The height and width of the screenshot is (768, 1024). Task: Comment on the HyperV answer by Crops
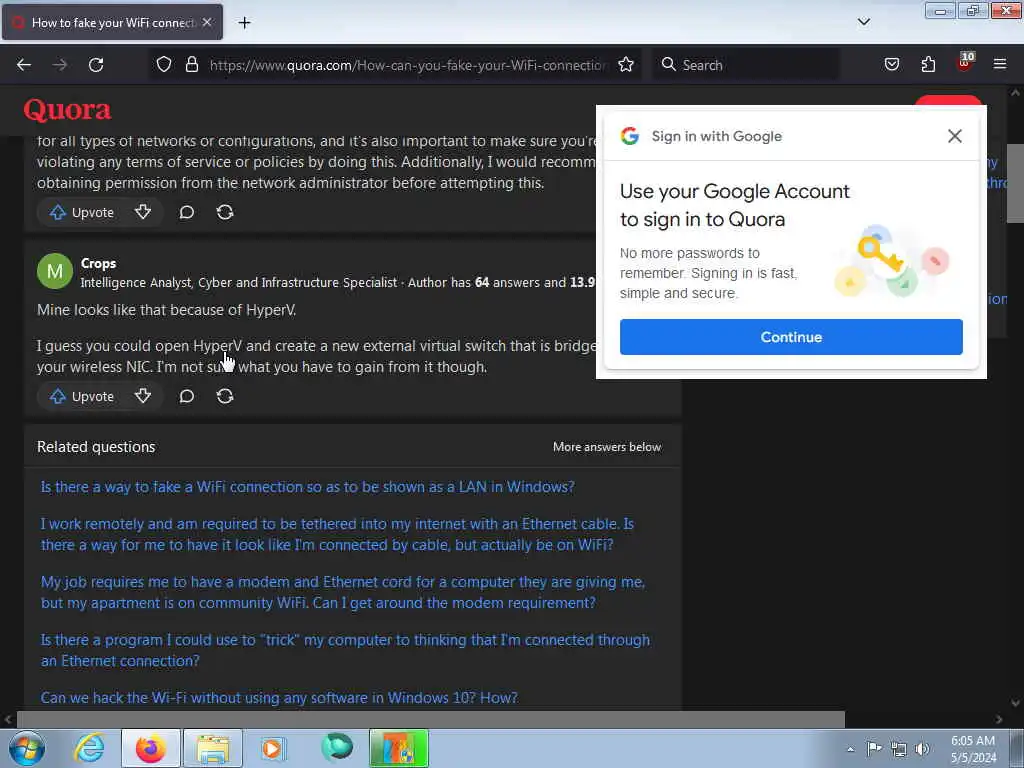187,396
